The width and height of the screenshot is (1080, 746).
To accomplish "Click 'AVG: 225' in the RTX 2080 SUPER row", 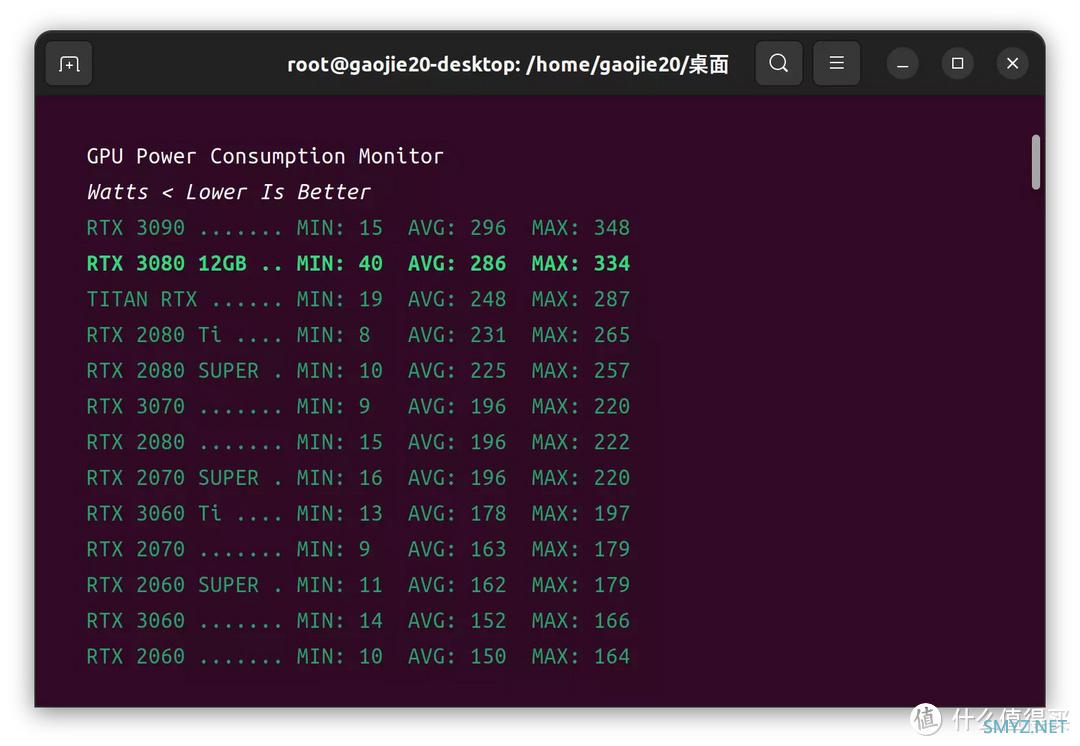I will pos(457,371).
